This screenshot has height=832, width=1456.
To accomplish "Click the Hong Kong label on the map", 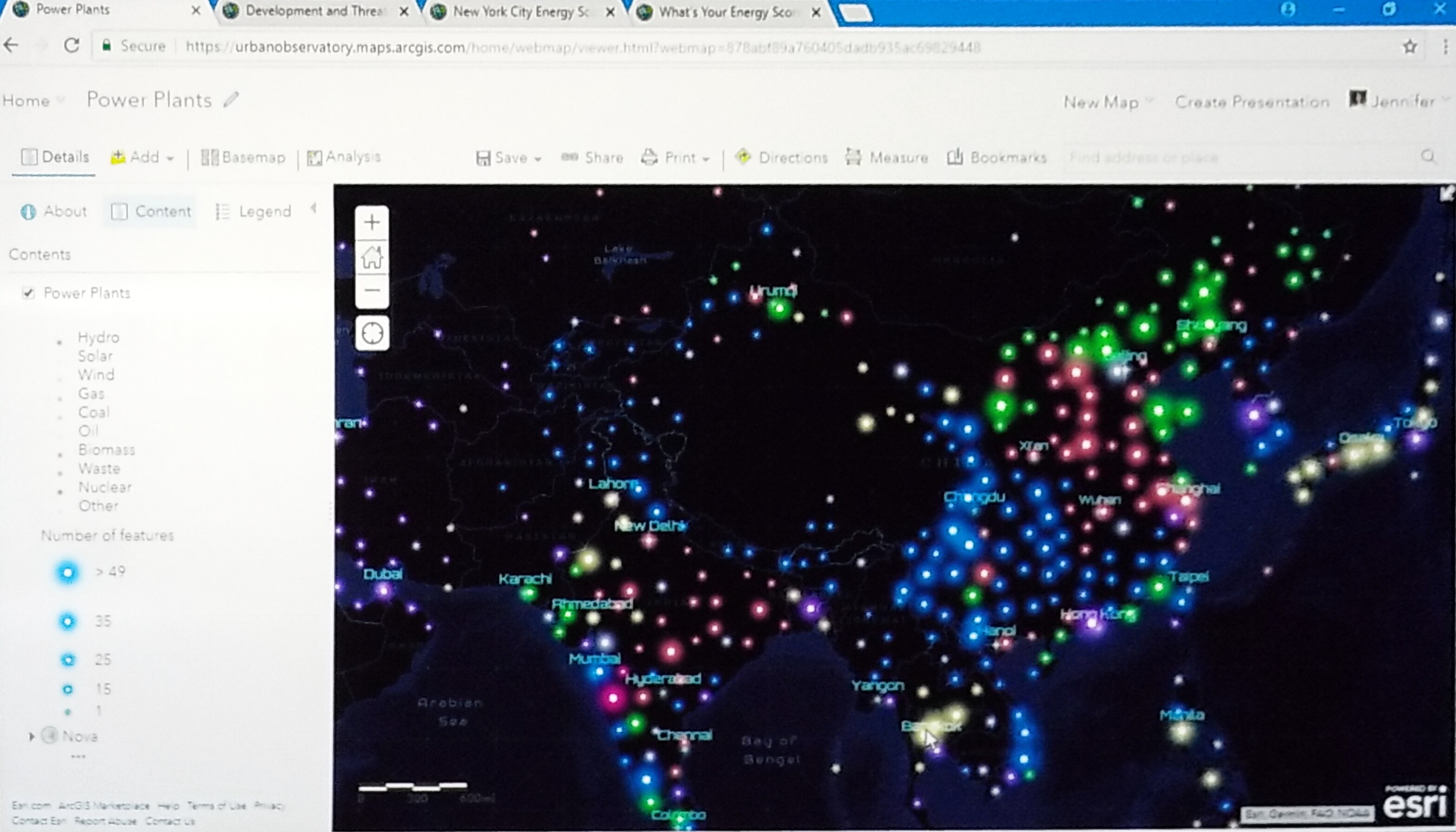I will pos(1098,614).
